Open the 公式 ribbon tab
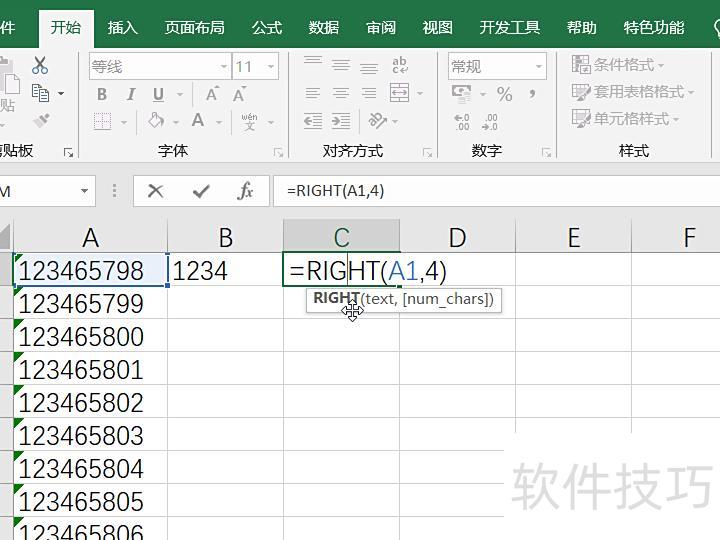 click(267, 28)
